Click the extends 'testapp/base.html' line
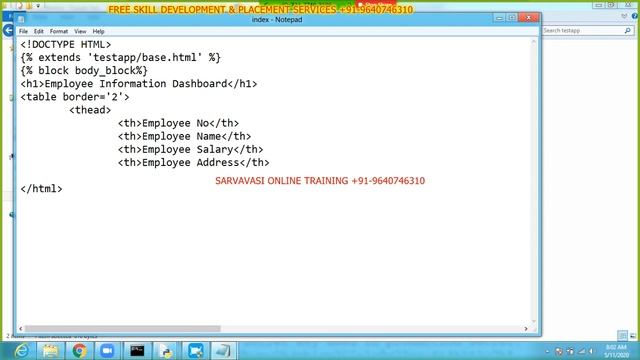This screenshot has height=360, width=640. (x=121, y=58)
